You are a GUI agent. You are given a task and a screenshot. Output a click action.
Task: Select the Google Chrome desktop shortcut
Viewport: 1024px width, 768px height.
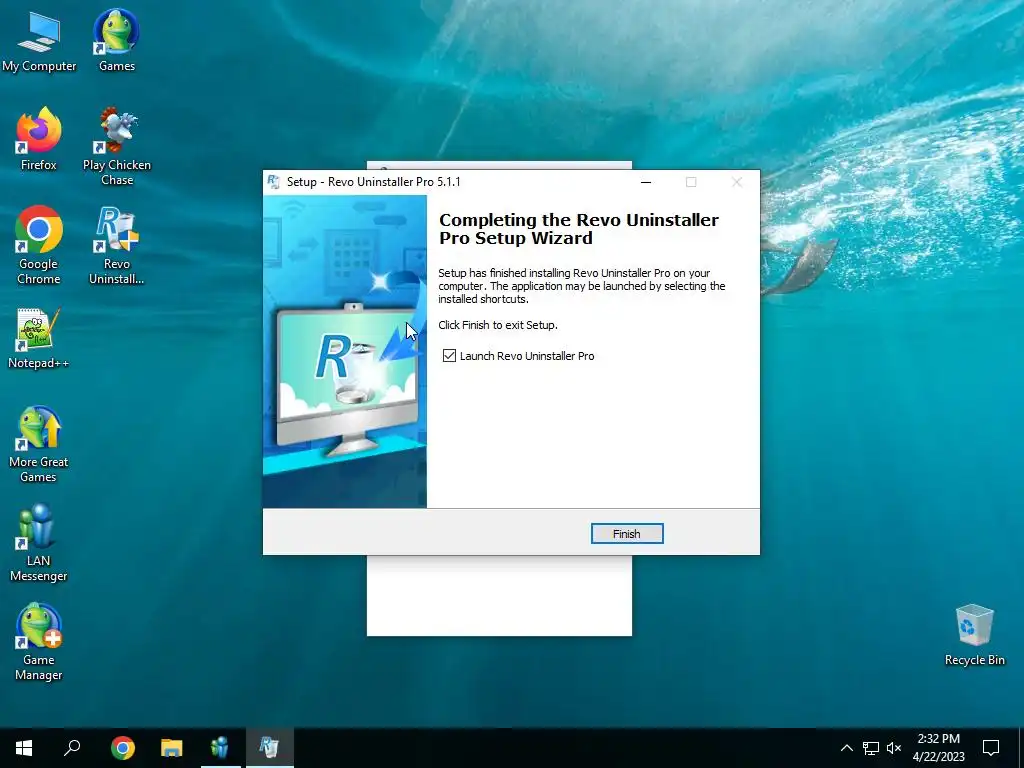pos(39,245)
